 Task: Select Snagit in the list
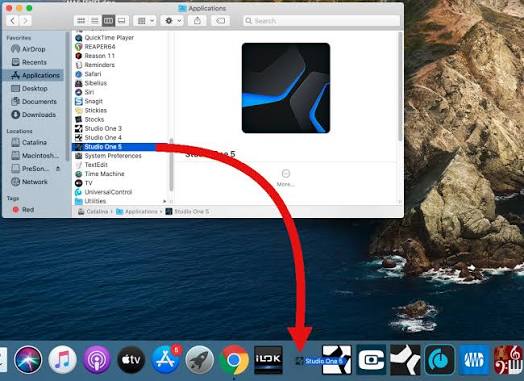coord(120,101)
